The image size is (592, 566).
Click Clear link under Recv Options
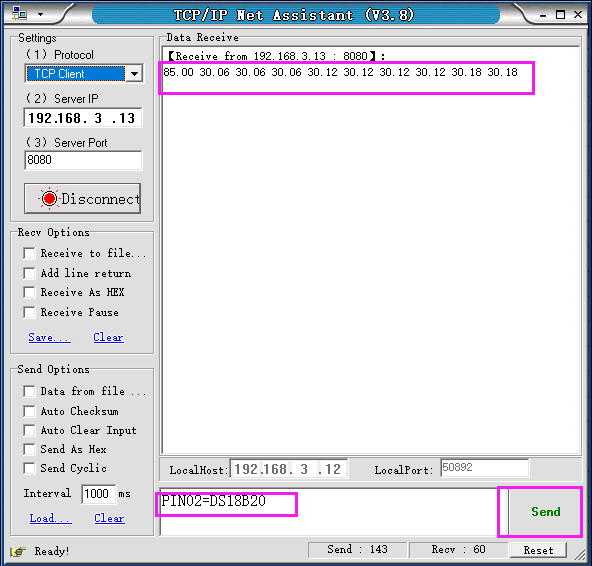pos(108,337)
